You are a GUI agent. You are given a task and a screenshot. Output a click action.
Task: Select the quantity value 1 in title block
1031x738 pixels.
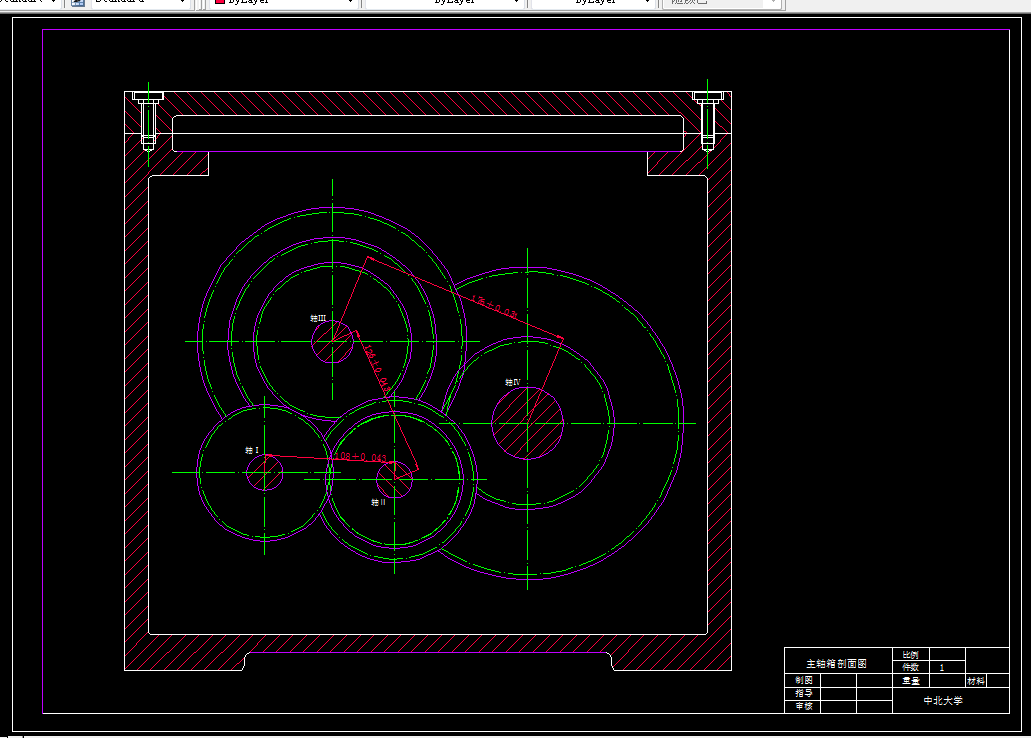tap(942, 668)
